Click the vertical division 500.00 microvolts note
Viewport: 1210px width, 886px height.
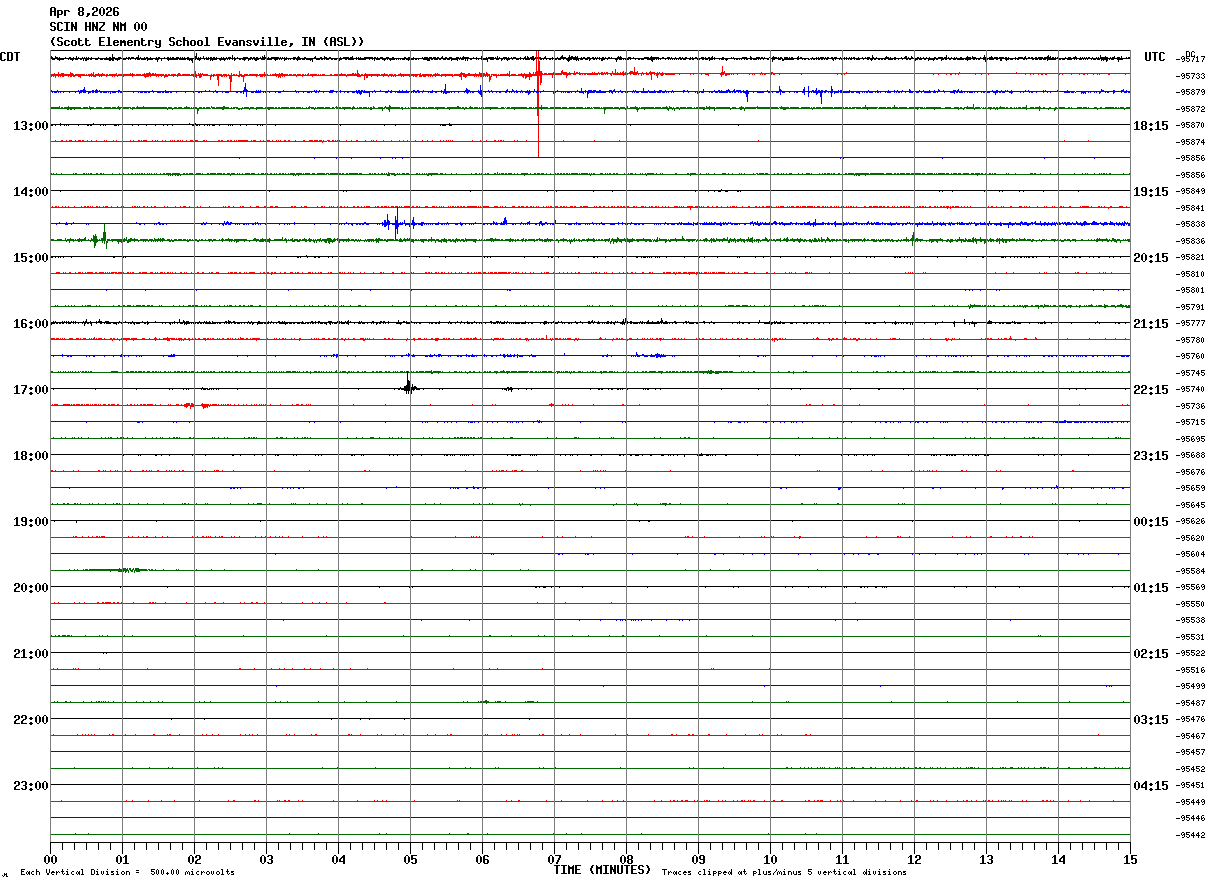pos(127,872)
